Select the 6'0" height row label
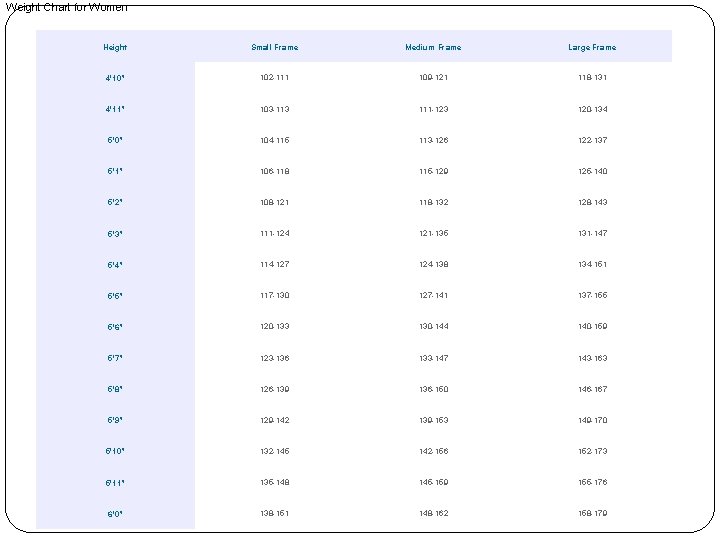720x540 pixels. (115, 514)
